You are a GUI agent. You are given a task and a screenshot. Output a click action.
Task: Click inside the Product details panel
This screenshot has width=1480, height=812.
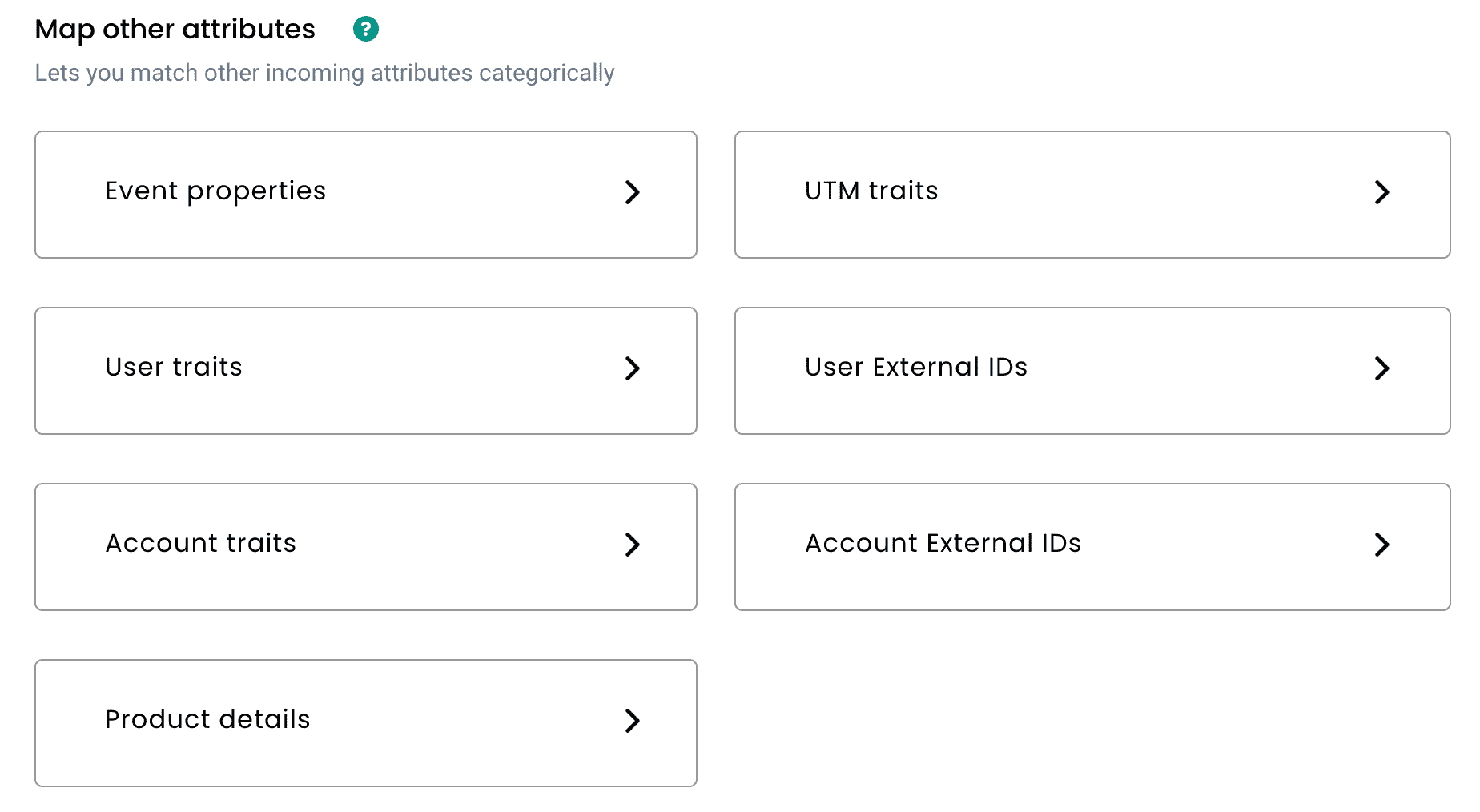(365, 722)
